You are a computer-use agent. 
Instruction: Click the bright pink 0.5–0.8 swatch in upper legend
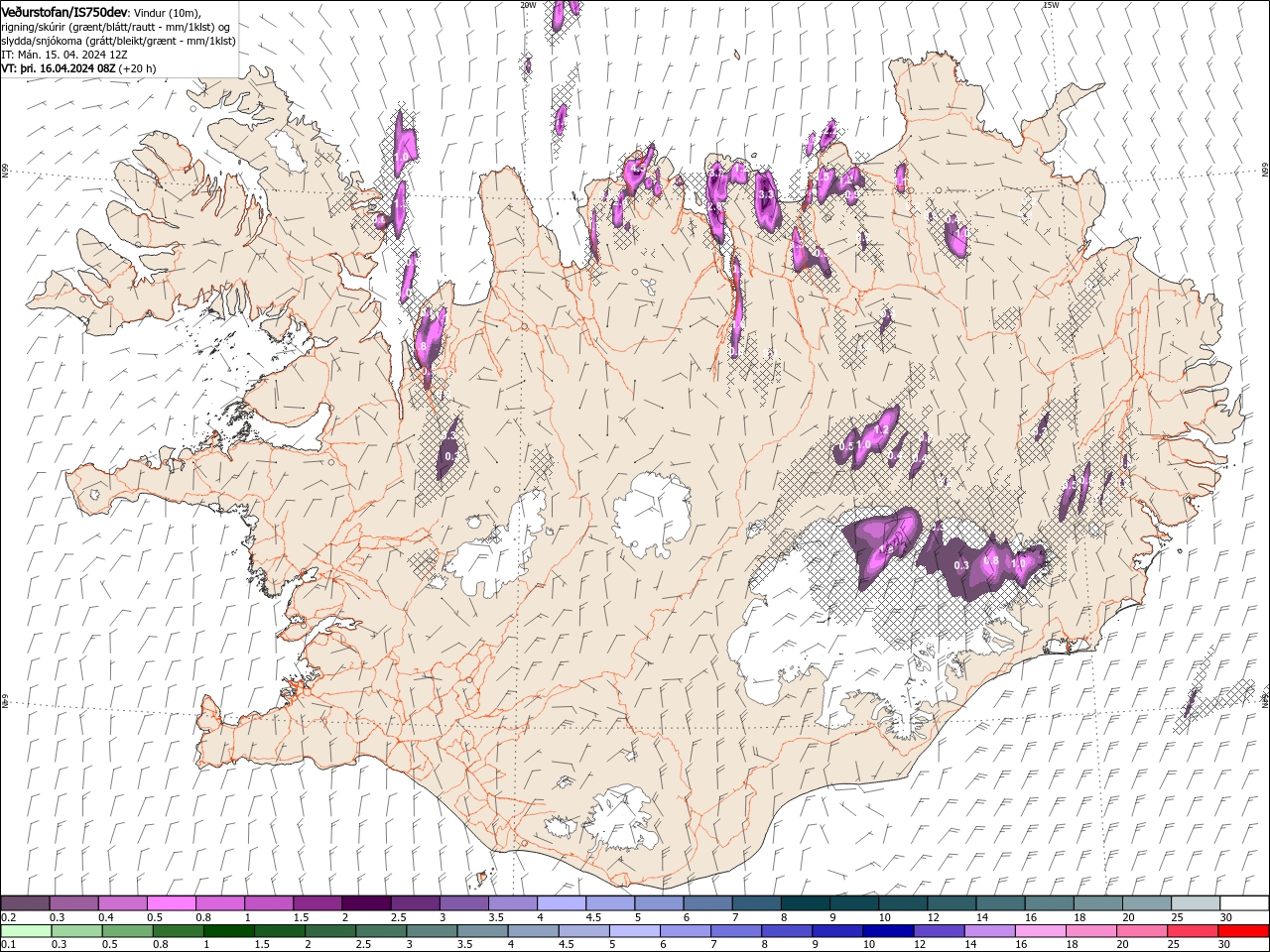[171, 903]
